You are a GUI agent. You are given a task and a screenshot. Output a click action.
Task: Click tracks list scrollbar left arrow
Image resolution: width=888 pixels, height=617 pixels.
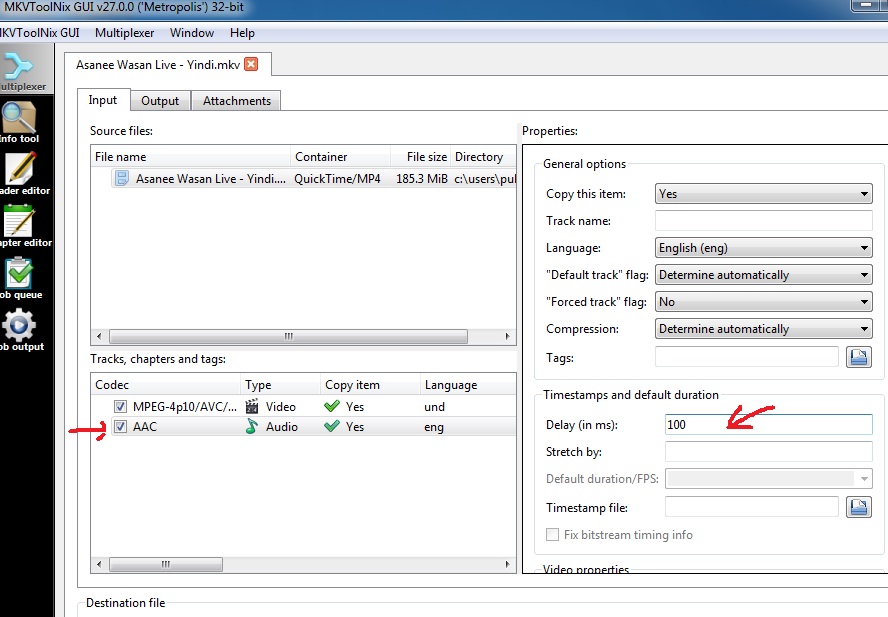point(99,564)
